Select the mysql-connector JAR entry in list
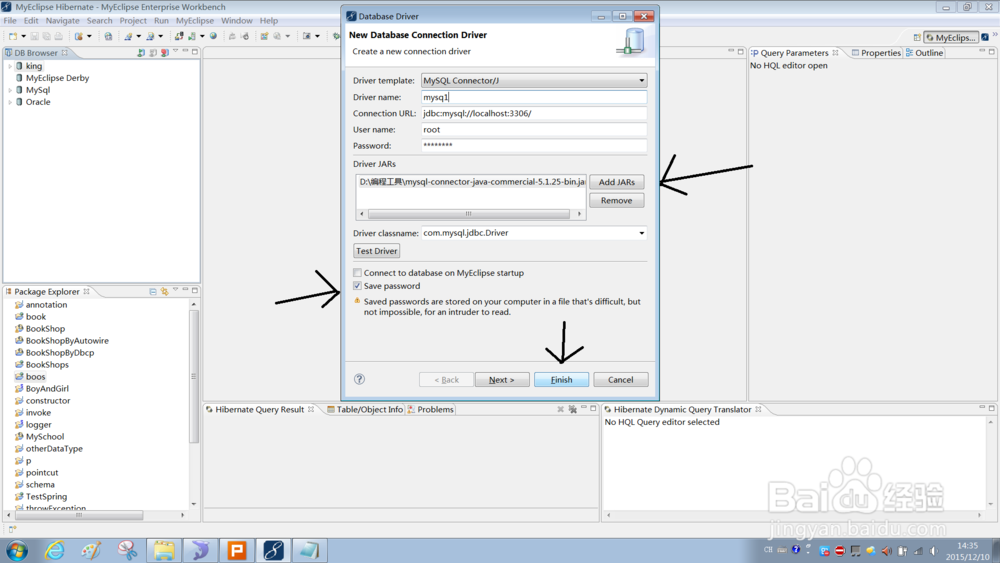This screenshot has height=563, width=1000. pos(472,182)
